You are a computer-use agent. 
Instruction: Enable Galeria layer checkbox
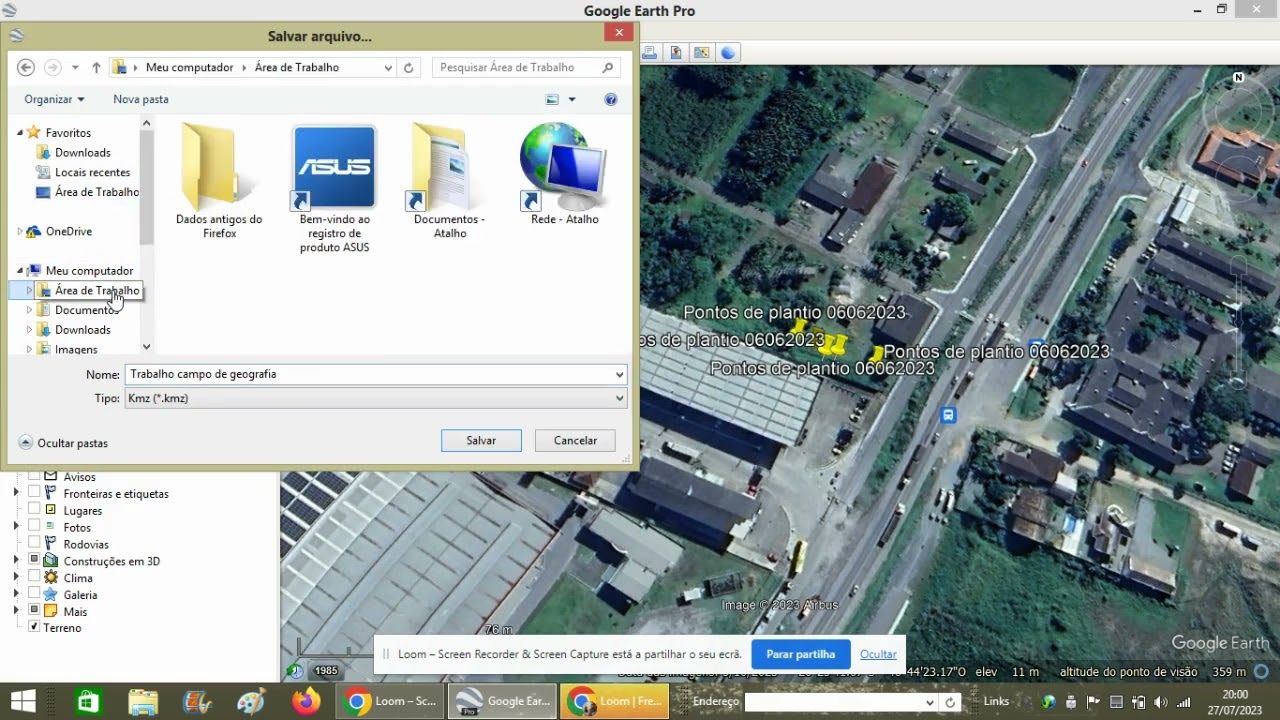point(34,594)
